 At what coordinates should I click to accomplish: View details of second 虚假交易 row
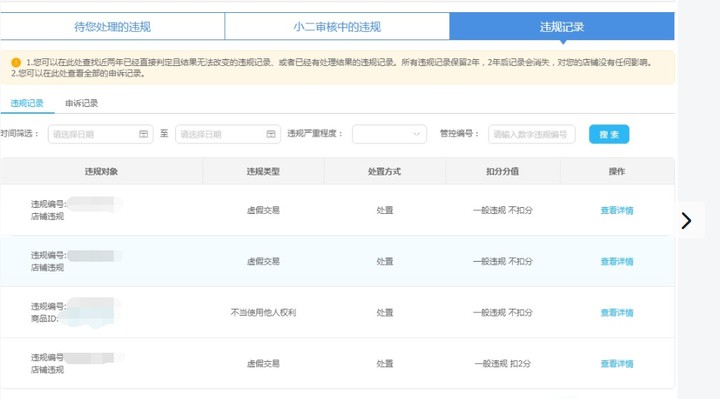[x=617, y=261]
